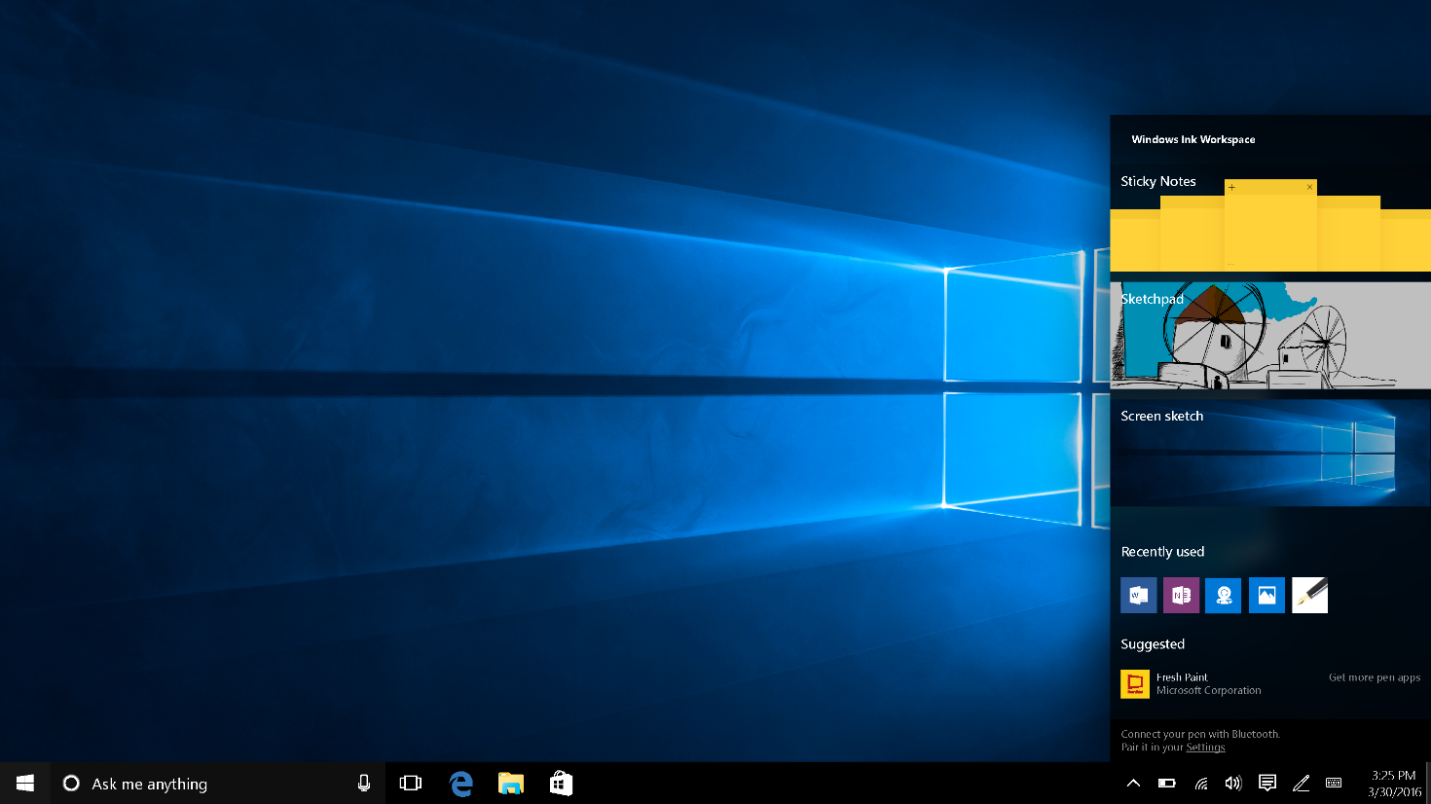Image resolution: width=1431 pixels, height=804 pixels.
Task: Toggle the speaker volume icon
Action: (1233, 783)
